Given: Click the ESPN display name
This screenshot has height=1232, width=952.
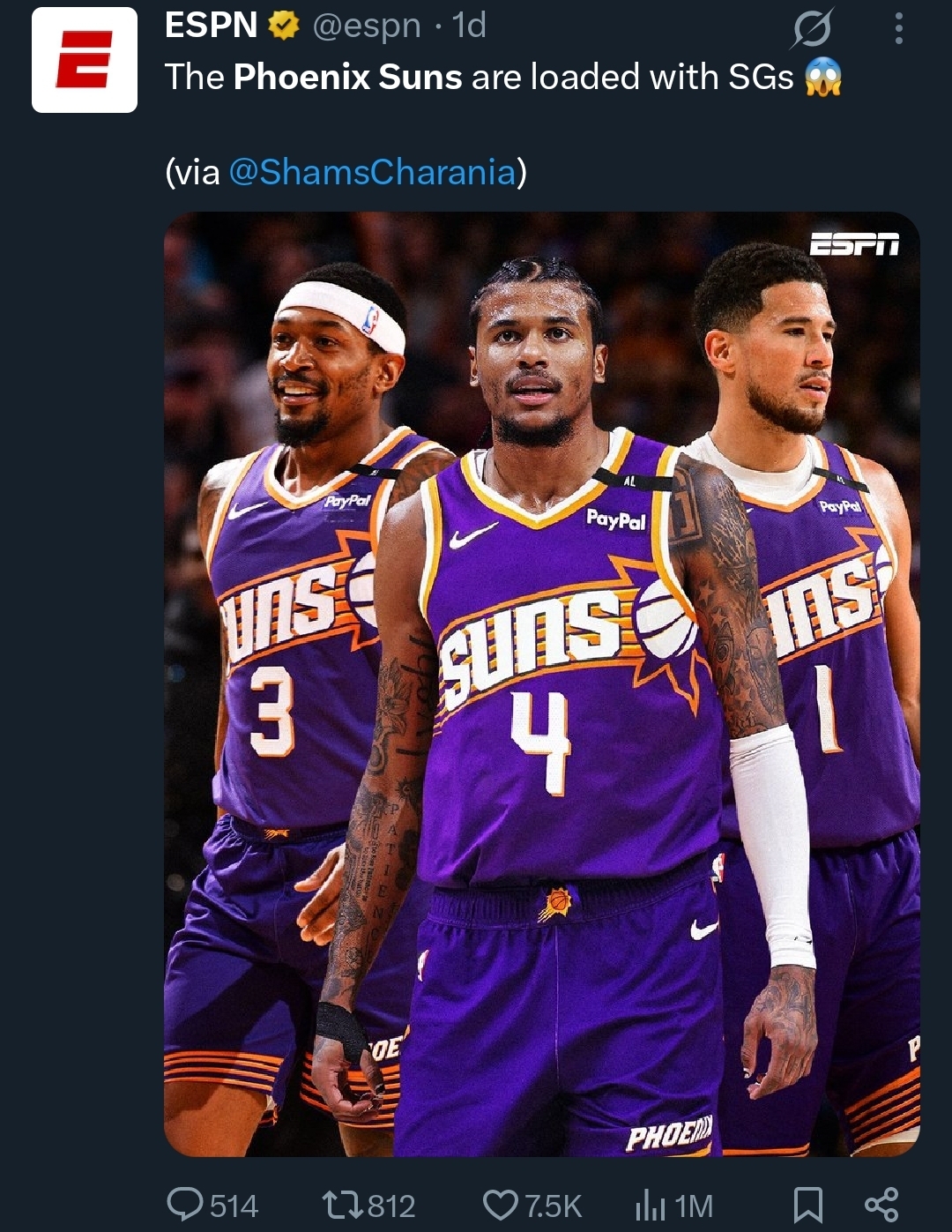Looking at the screenshot, I should tap(211, 26).
